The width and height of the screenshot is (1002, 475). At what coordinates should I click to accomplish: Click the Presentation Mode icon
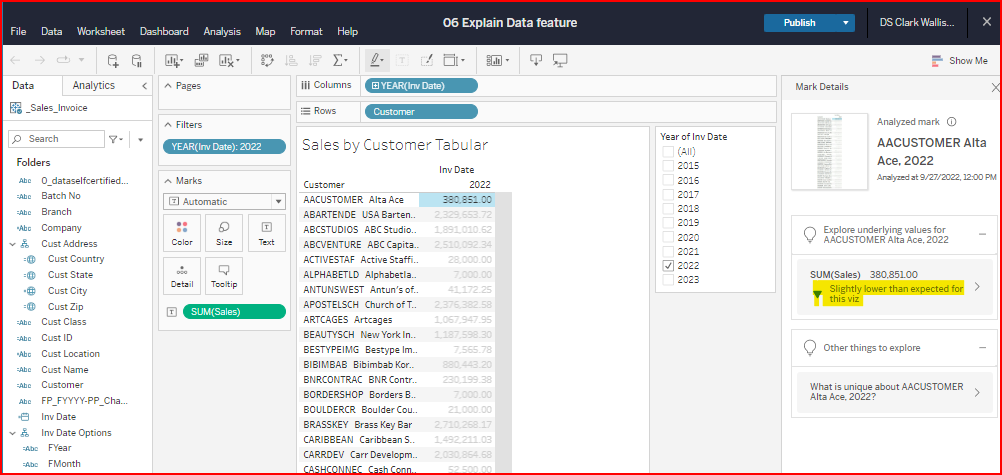click(560, 60)
